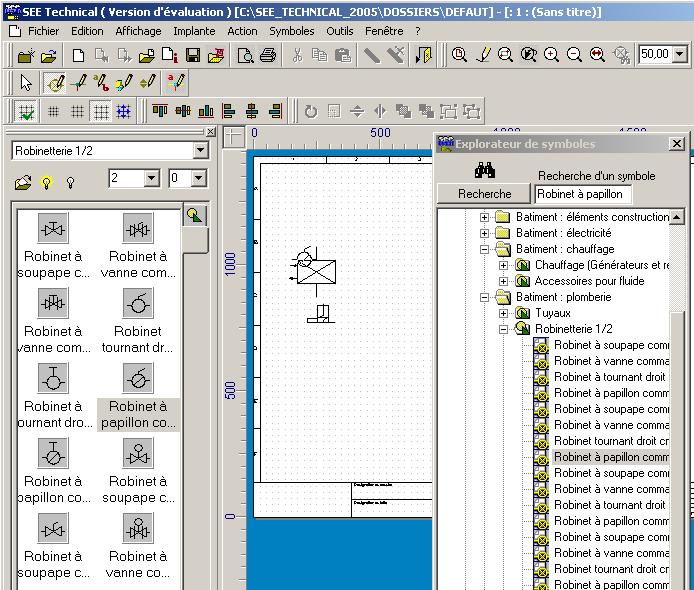The width and height of the screenshot is (694, 590).
Task: Click the zoom out minus magnifier
Action: (x=574, y=55)
